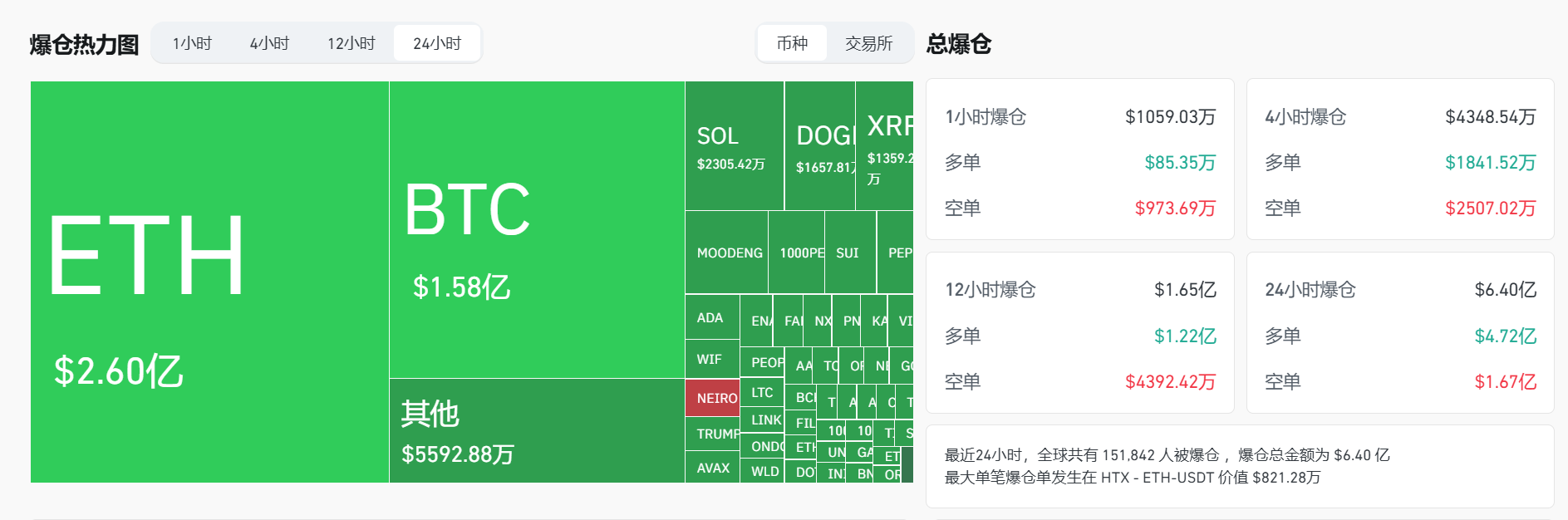Click the 总爆仓 heading
The height and width of the screenshot is (520, 1568).
coord(959,43)
